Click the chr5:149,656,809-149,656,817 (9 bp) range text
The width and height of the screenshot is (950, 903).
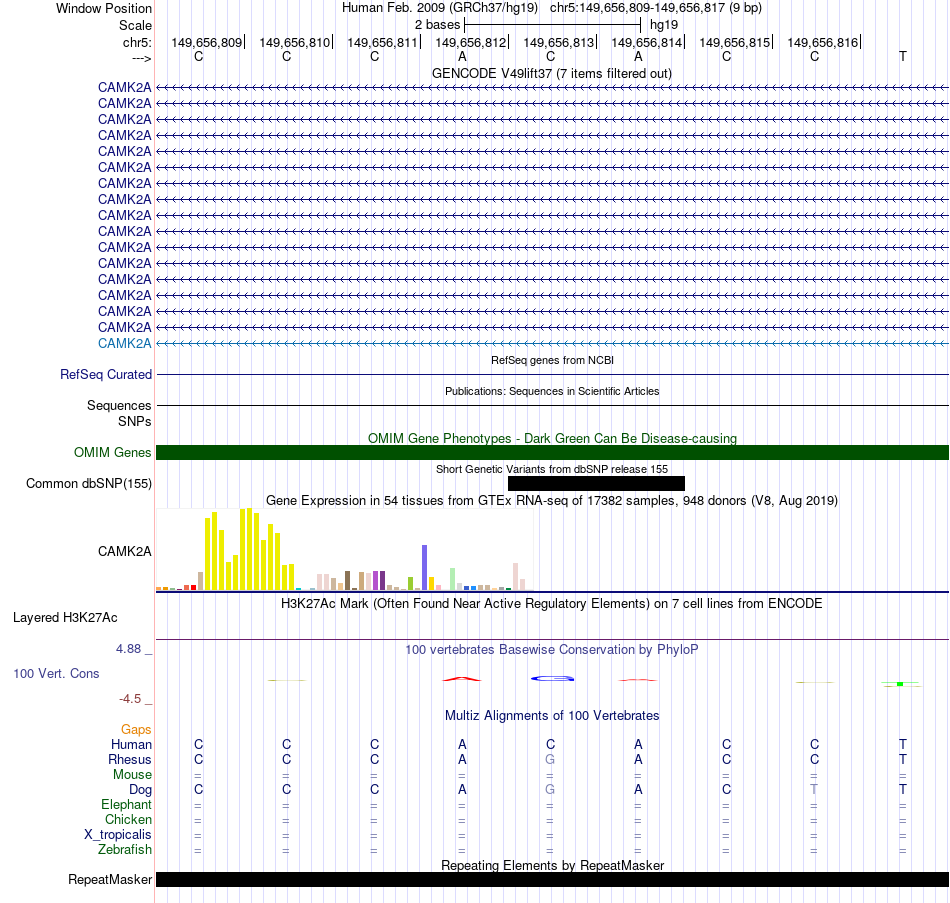point(656,8)
